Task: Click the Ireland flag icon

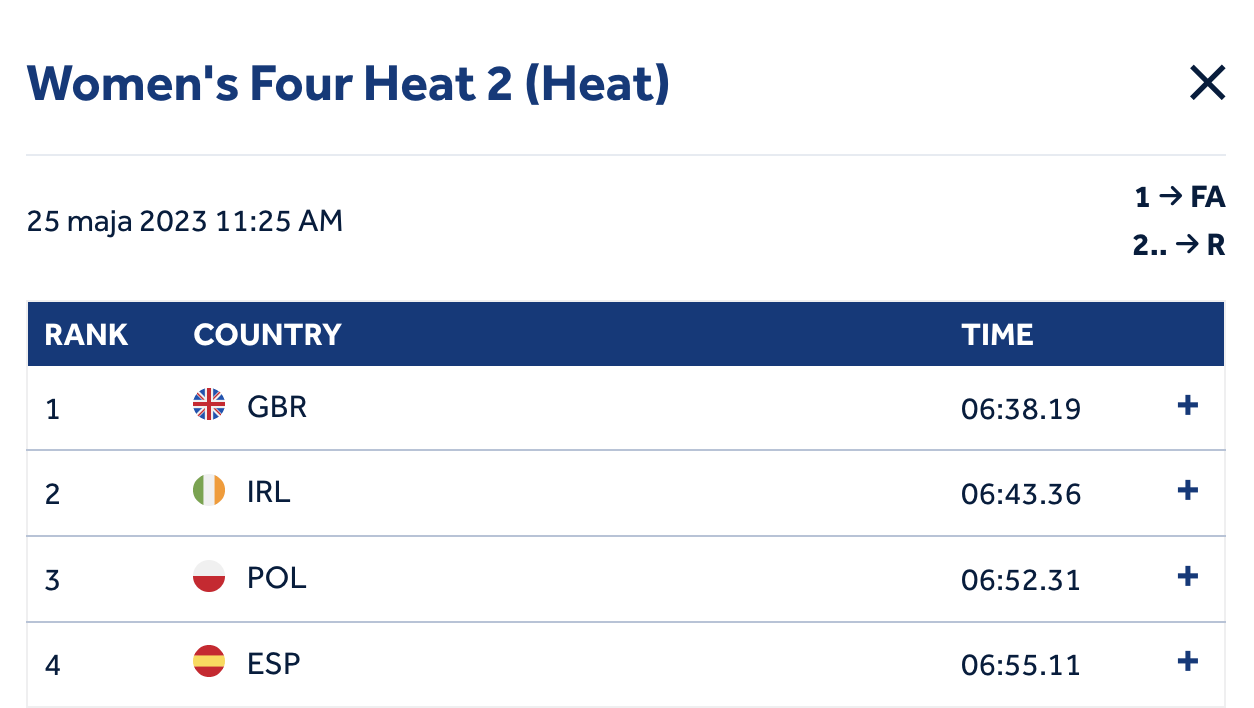Action: click(x=209, y=491)
